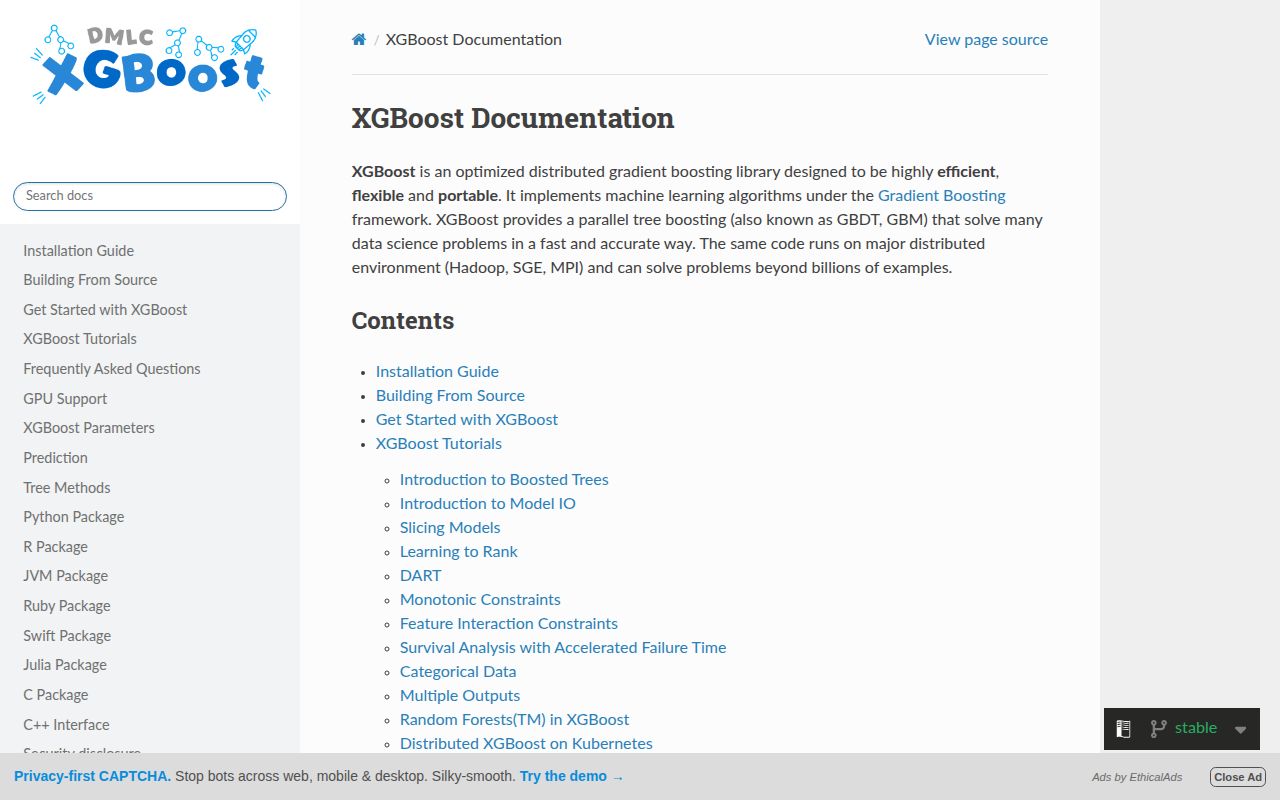Click XGBoost Documentation breadcrumb text
The width and height of the screenshot is (1280, 800).
[474, 40]
